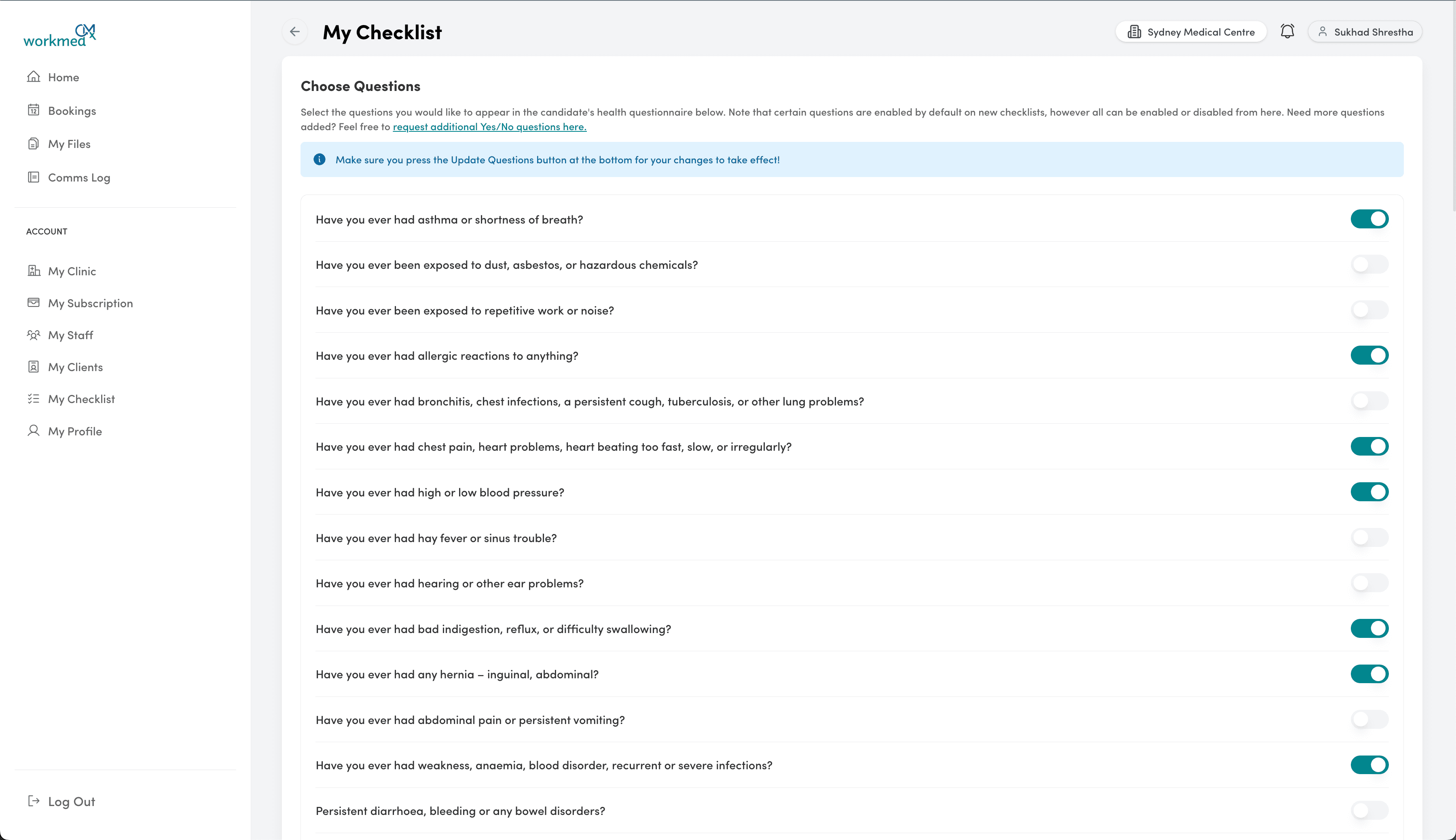Click the back arrow next to My Checklist

[295, 32]
